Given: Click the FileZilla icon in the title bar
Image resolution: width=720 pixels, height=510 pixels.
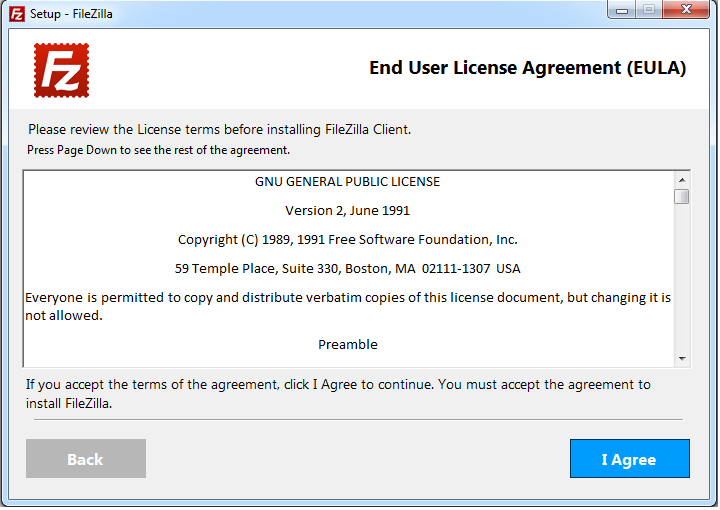Looking at the screenshot, I should pyautogui.click(x=15, y=12).
